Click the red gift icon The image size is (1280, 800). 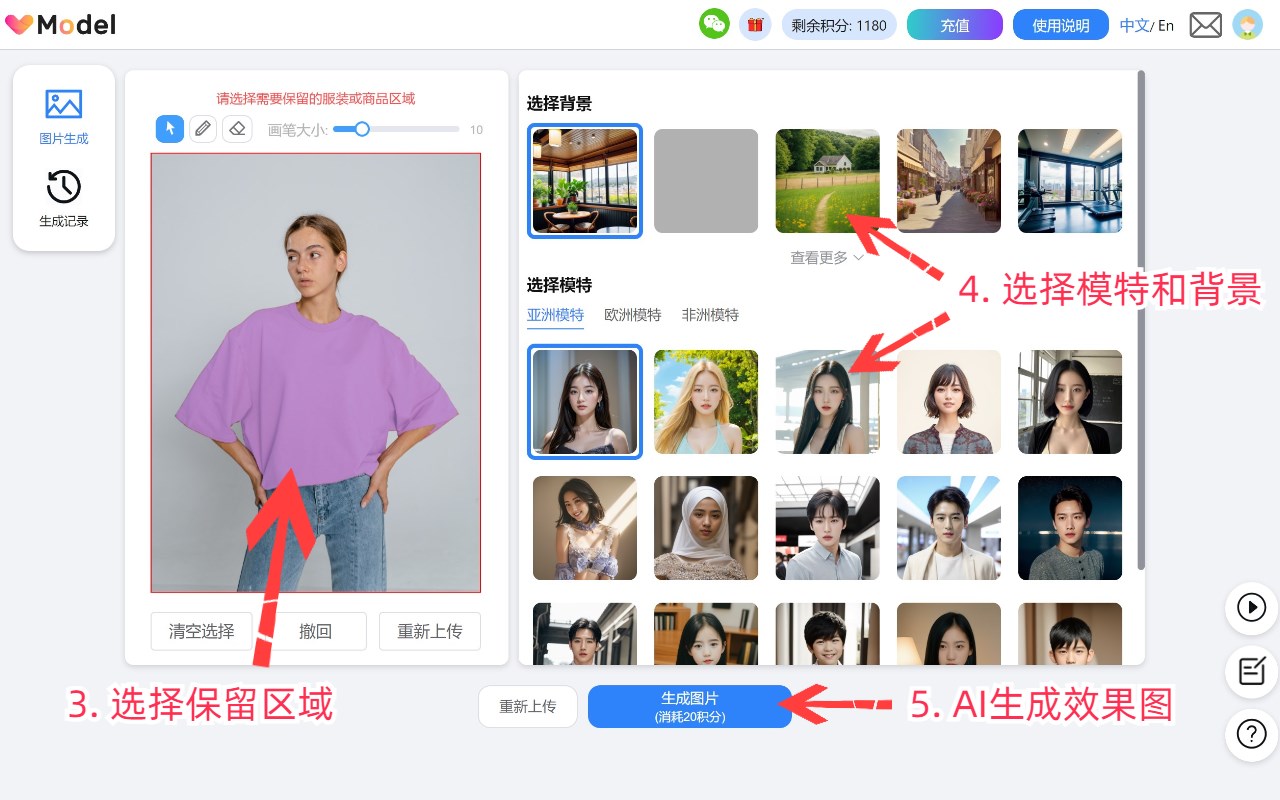[755, 24]
